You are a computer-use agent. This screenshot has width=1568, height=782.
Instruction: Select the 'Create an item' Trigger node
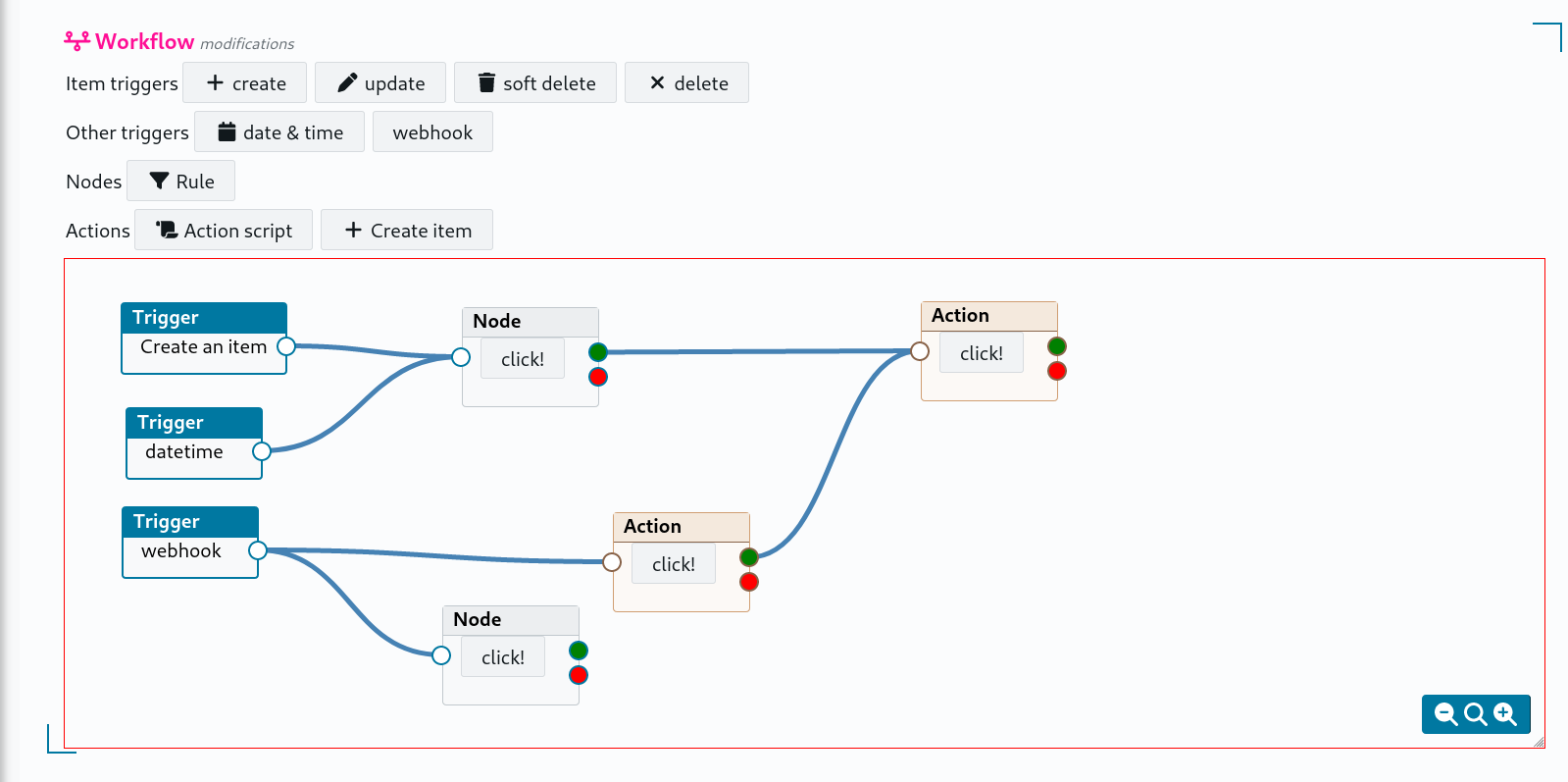click(203, 318)
